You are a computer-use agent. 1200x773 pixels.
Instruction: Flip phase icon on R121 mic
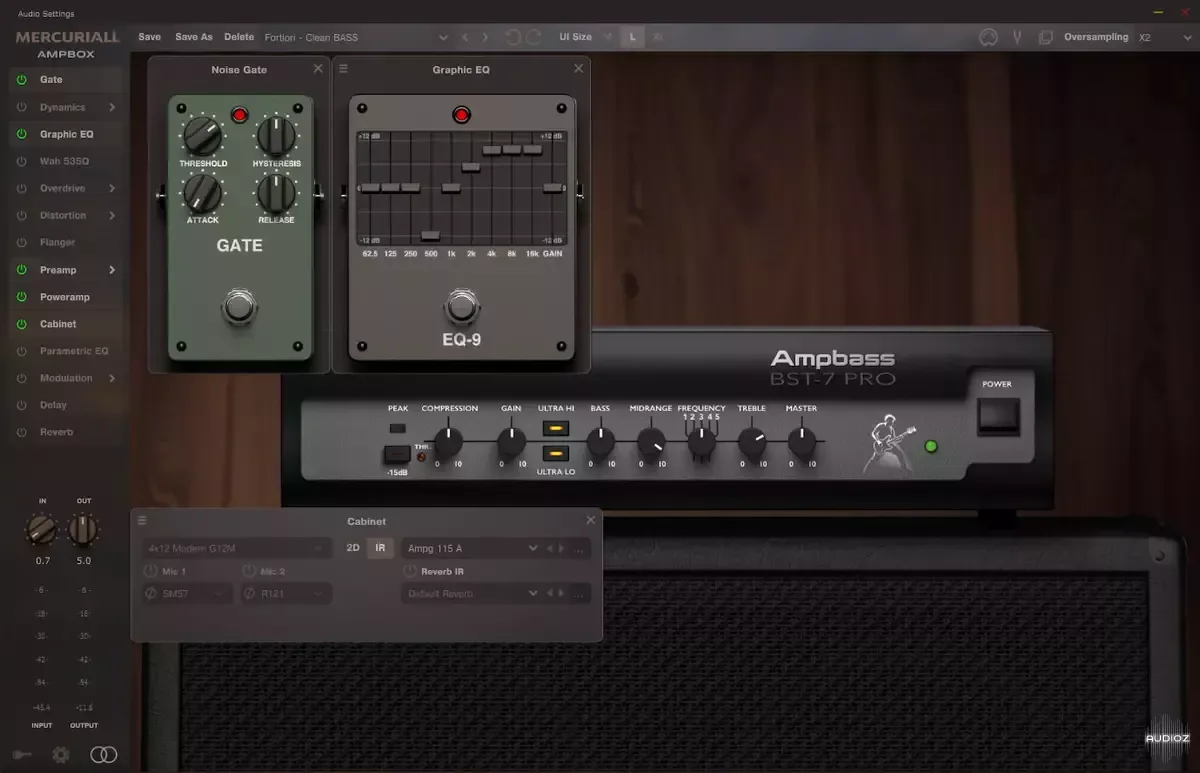[x=249, y=594]
